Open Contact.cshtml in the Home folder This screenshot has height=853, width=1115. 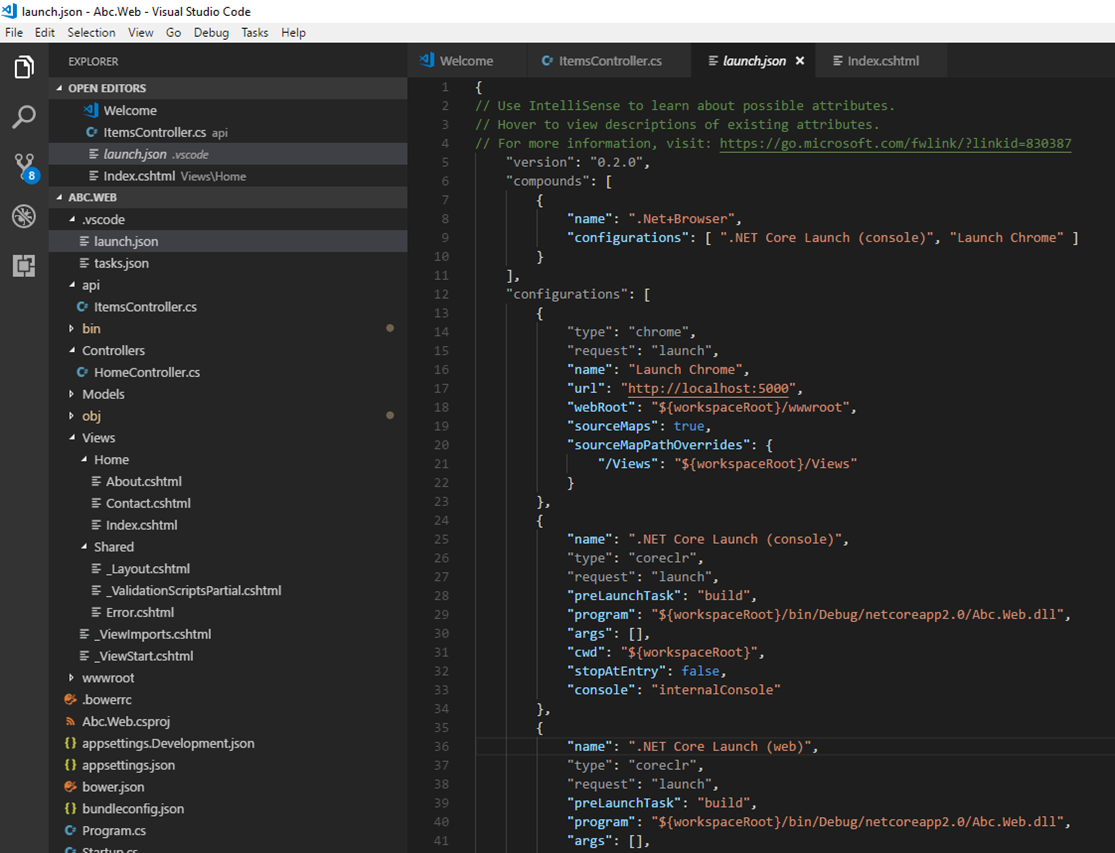pyautogui.click(x=228, y=503)
